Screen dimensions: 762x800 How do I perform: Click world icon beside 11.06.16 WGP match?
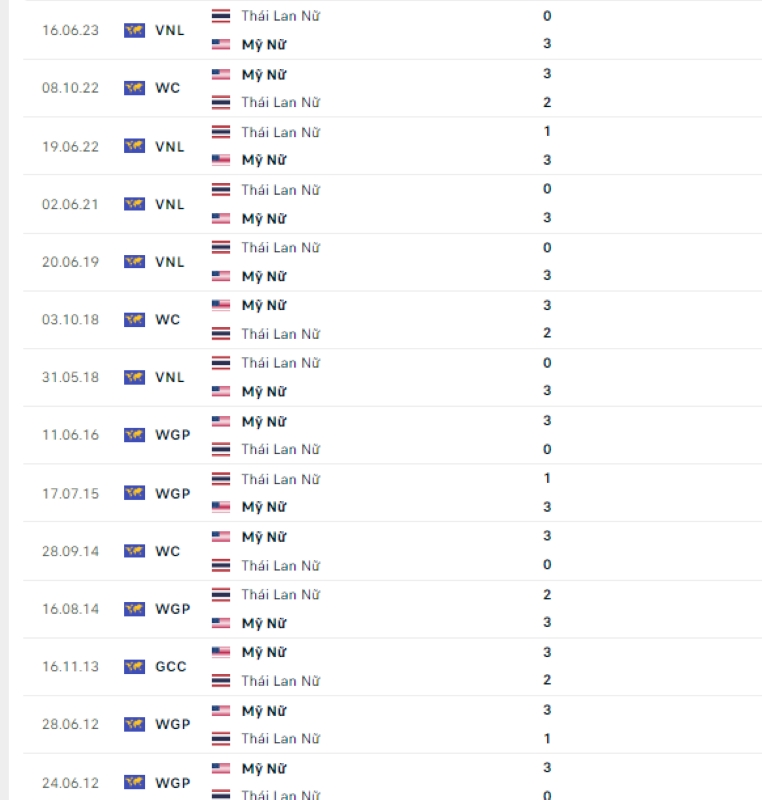click(134, 435)
